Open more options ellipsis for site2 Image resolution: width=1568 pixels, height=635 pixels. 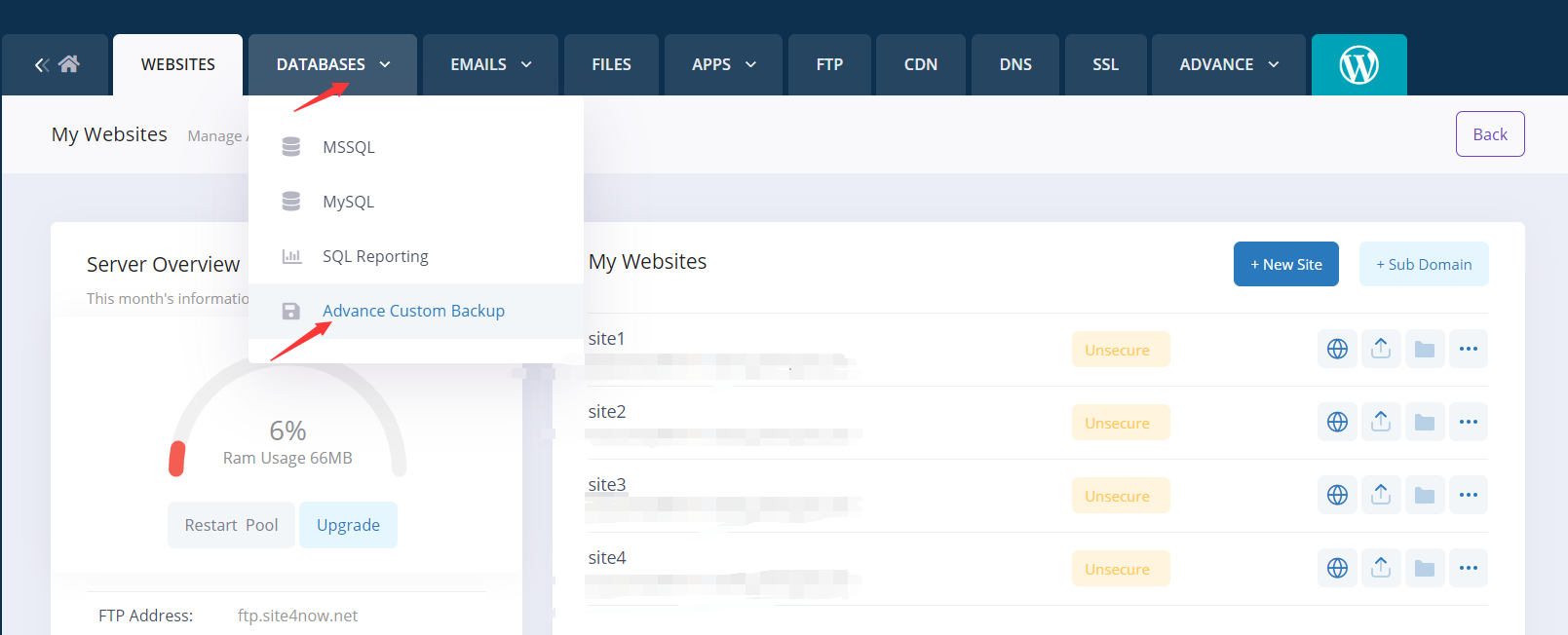(1468, 422)
